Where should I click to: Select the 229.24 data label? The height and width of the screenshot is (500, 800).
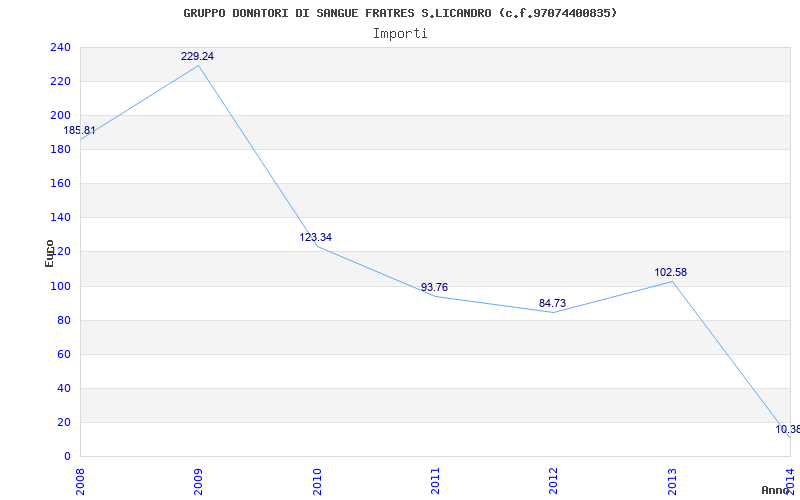pos(197,57)
